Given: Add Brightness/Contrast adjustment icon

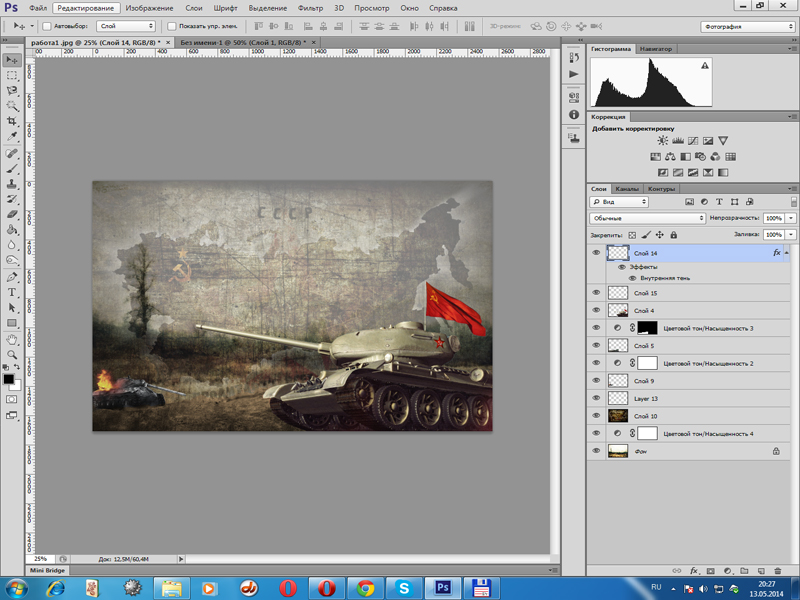Looking at the screenshot, I should tap(662, 140).
